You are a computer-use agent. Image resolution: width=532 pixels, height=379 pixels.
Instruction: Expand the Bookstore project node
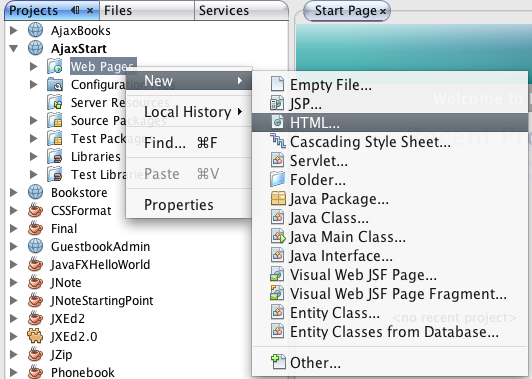[14, 192]
